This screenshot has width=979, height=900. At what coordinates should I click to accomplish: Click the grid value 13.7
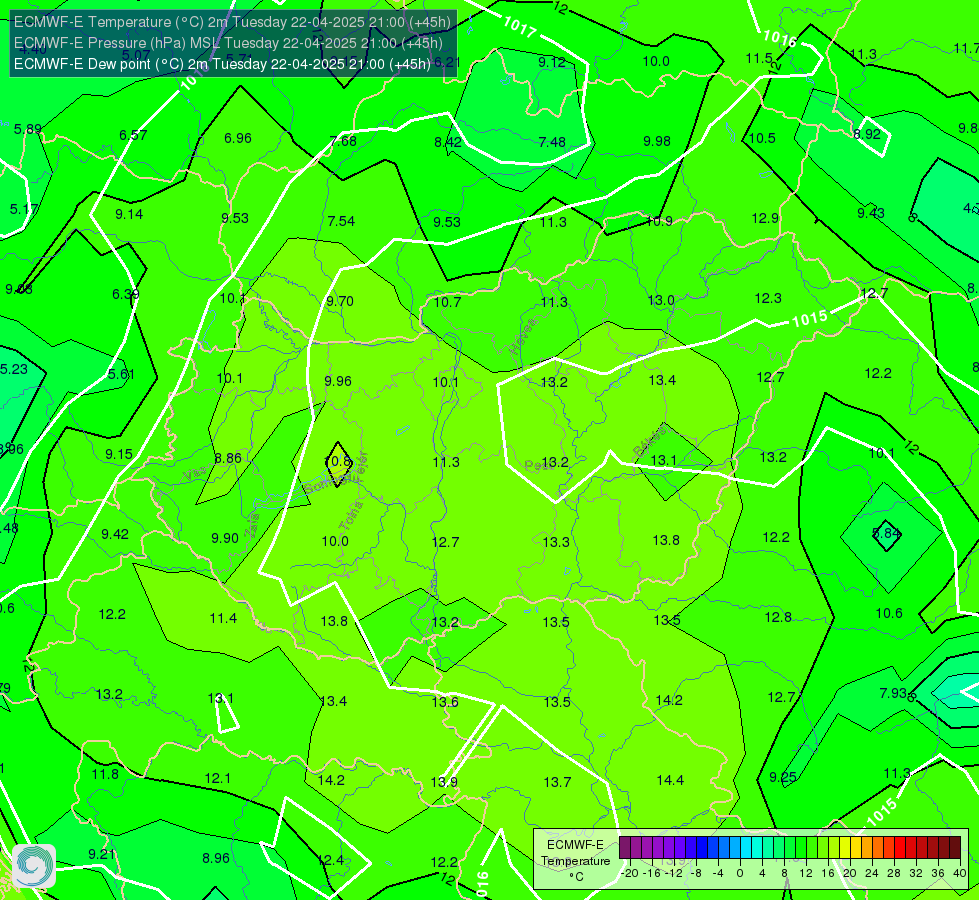tap(557, 782)
